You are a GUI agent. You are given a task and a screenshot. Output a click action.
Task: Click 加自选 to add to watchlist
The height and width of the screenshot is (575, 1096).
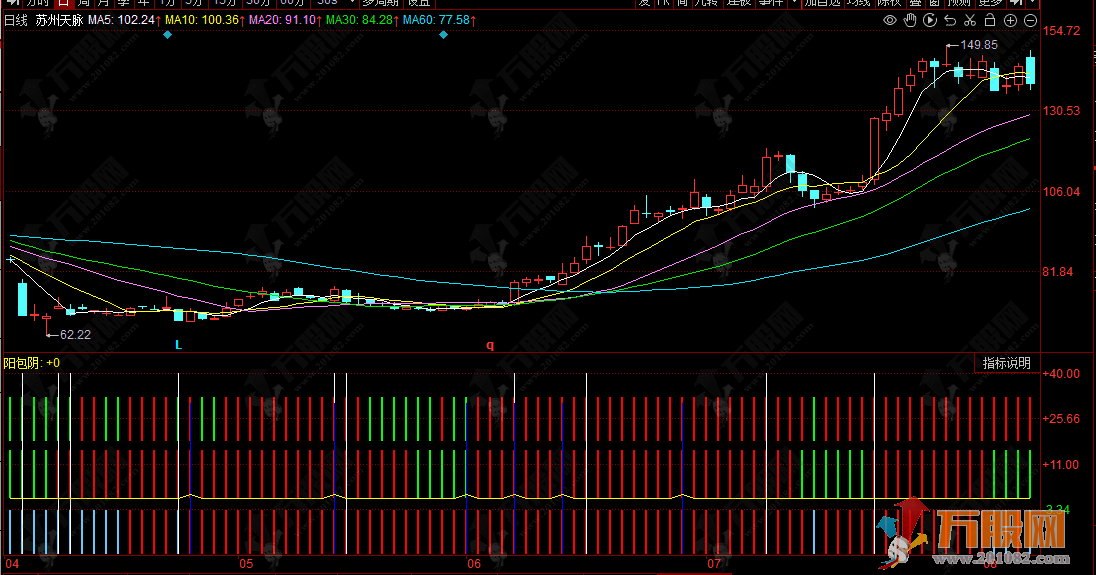822,3
